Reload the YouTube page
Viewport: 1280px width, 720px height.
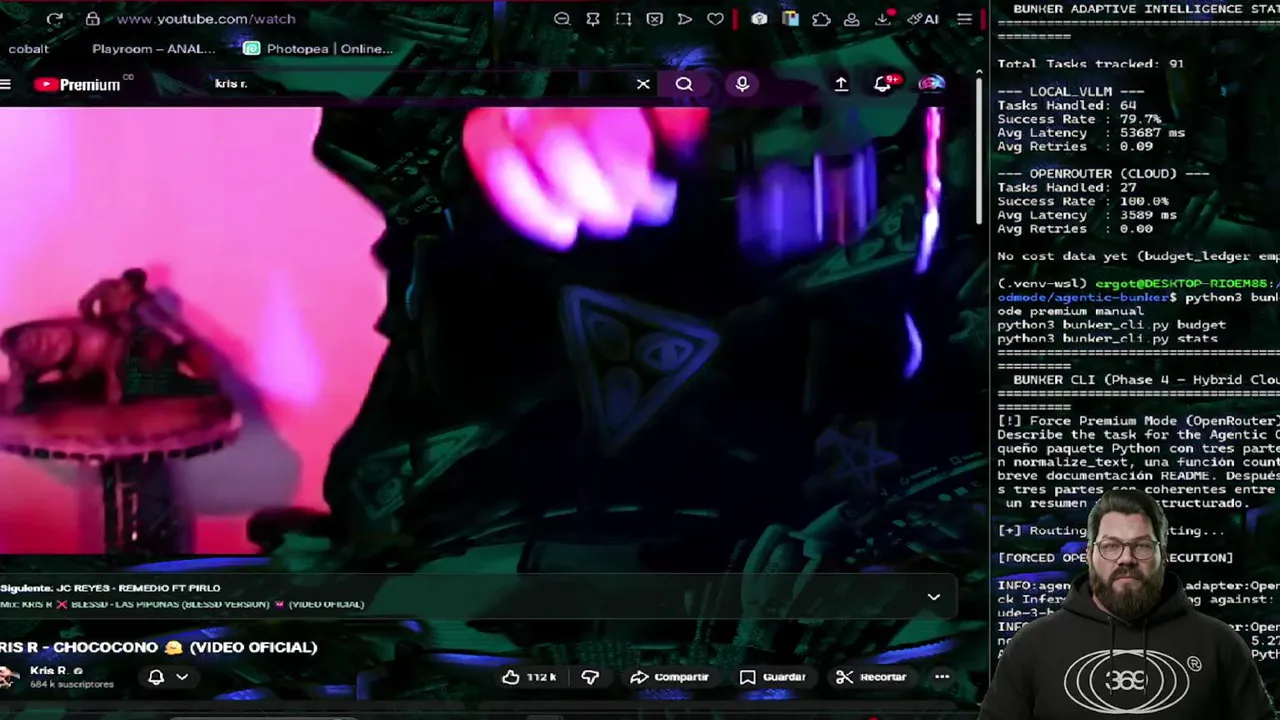pyautogui.click(x=54, y=19)
